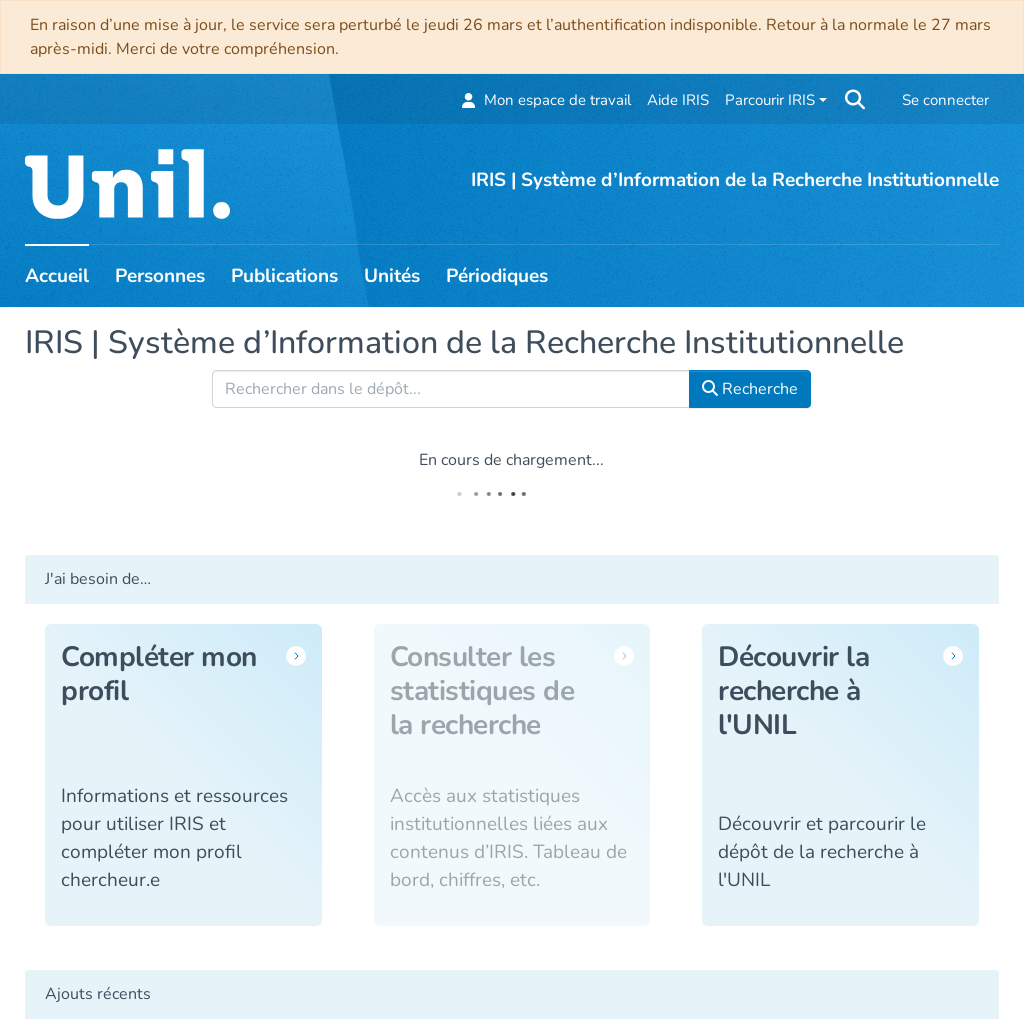The height and width of the screenshot is (1024, 1024).
Task: Click arrow icon on Compléter mon profil card
Action: (x=296, y=656)
